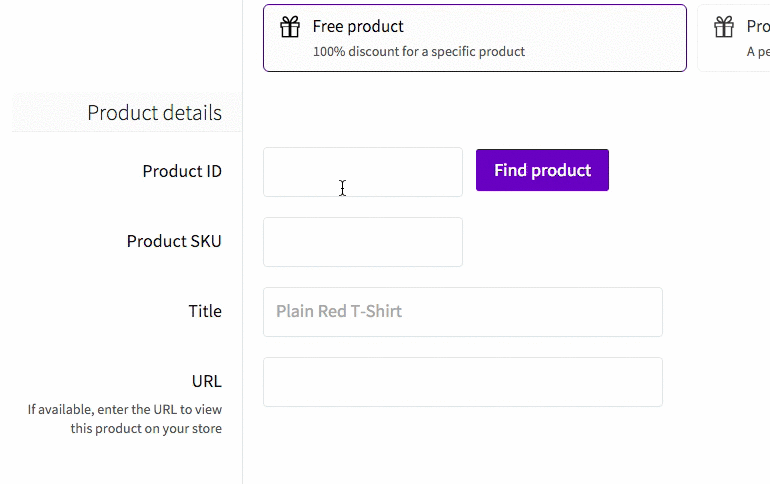Click the Title field label
The image size is (770, 484).
(x=205, y=311)
